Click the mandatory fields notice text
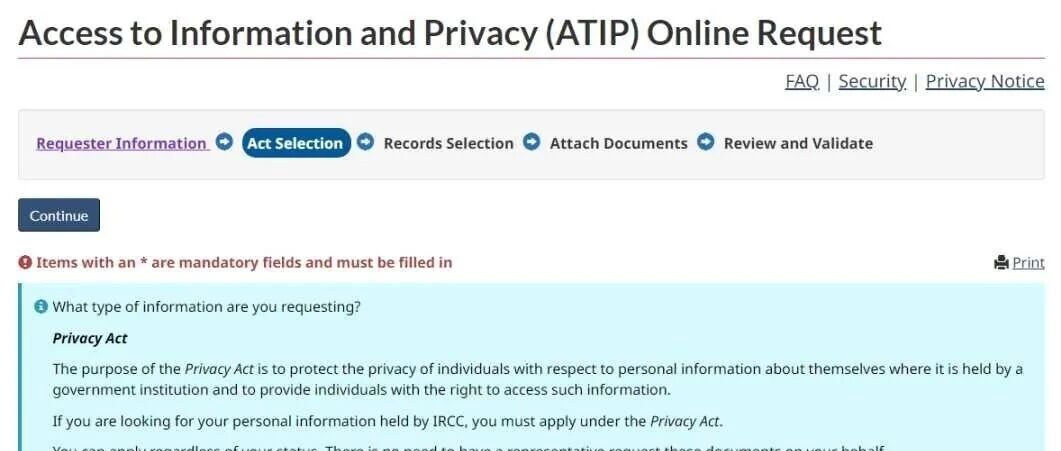The width and height of the screenshot is (1061, 451). [x=244, y=262]
